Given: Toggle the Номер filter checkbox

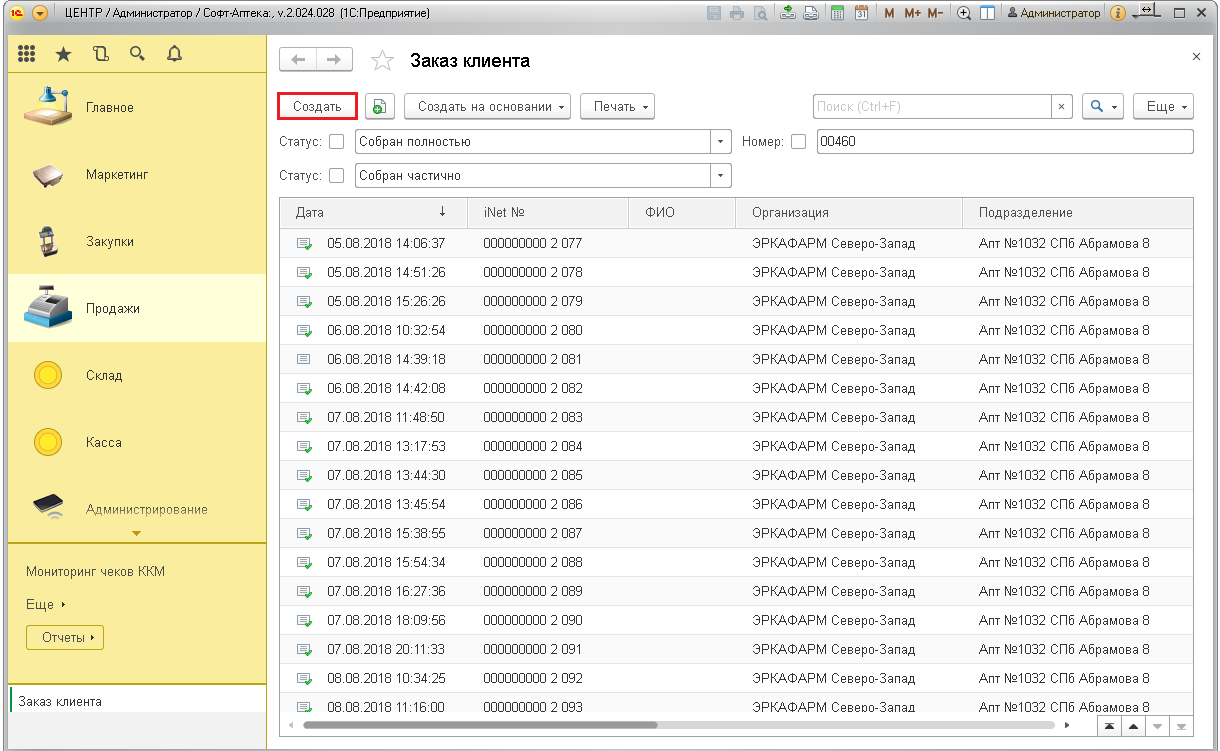Looking at the screenshot, I should pyautogui.click(x=798, y=142).
